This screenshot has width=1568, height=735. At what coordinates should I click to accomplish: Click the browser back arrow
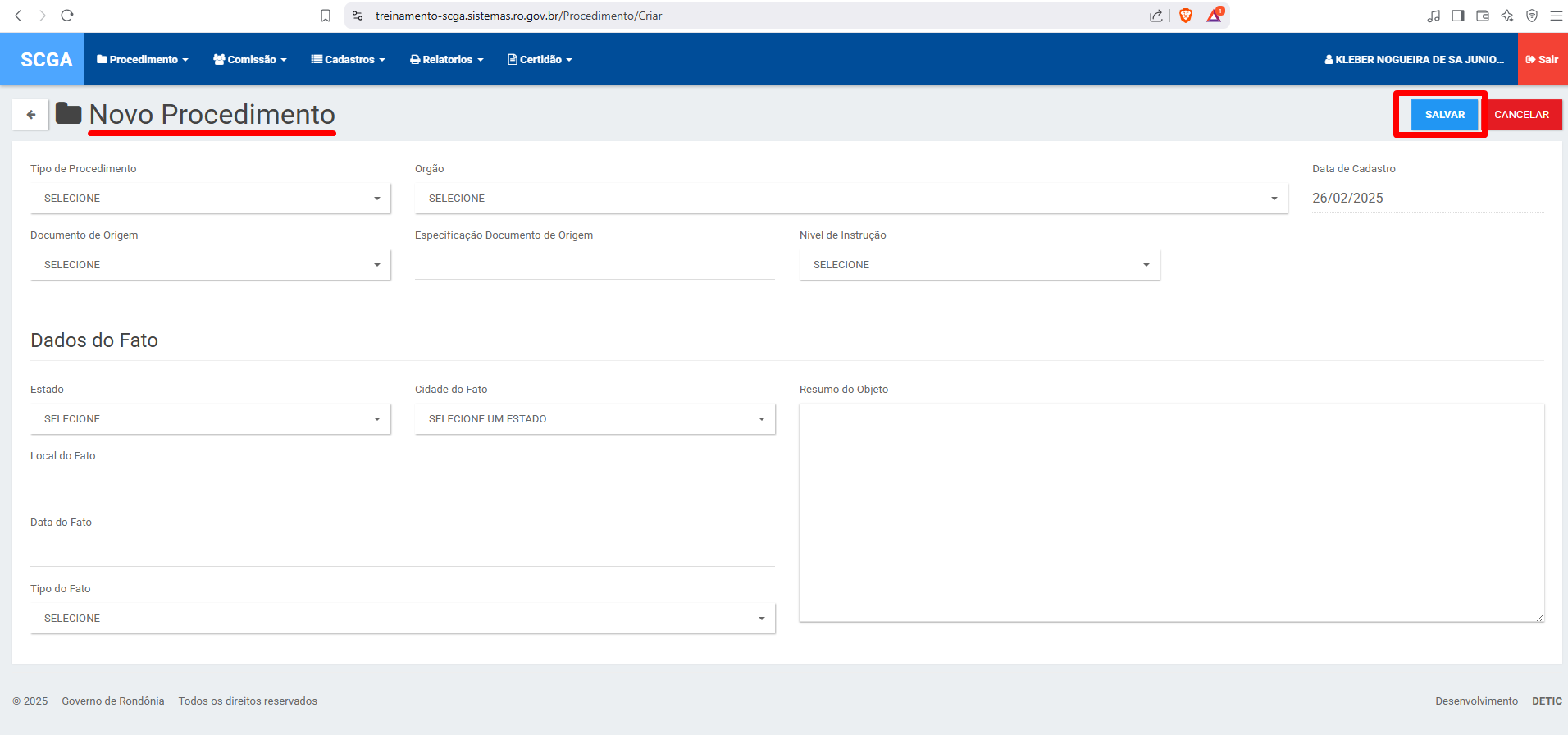pos(18,16)
